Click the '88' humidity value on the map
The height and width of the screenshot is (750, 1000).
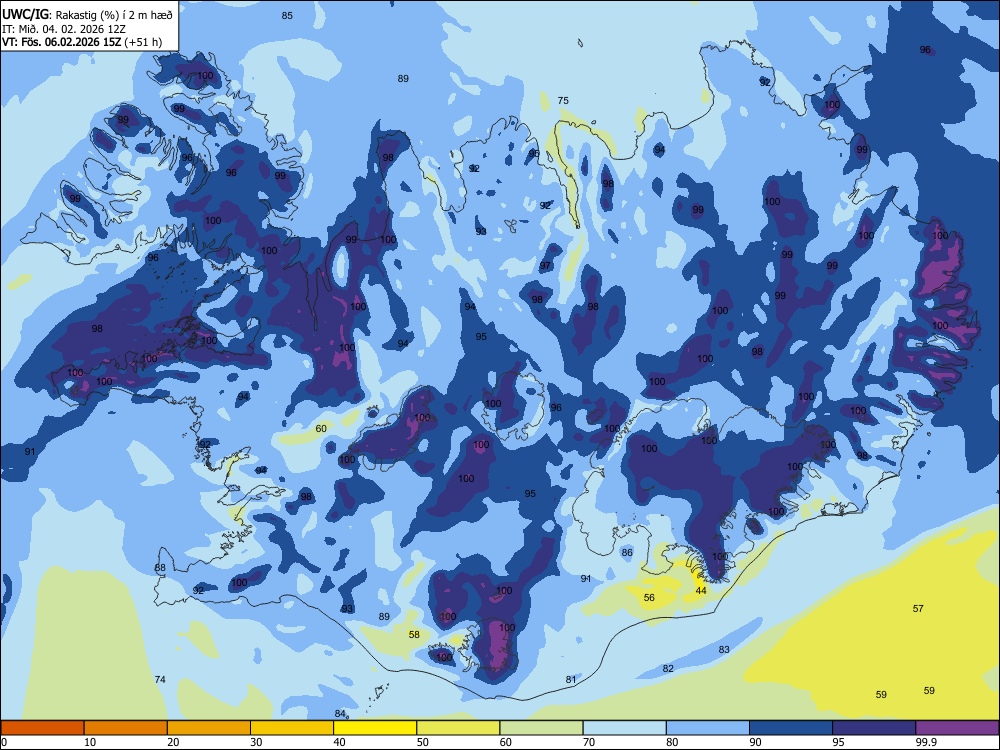[x=160, y=568]
